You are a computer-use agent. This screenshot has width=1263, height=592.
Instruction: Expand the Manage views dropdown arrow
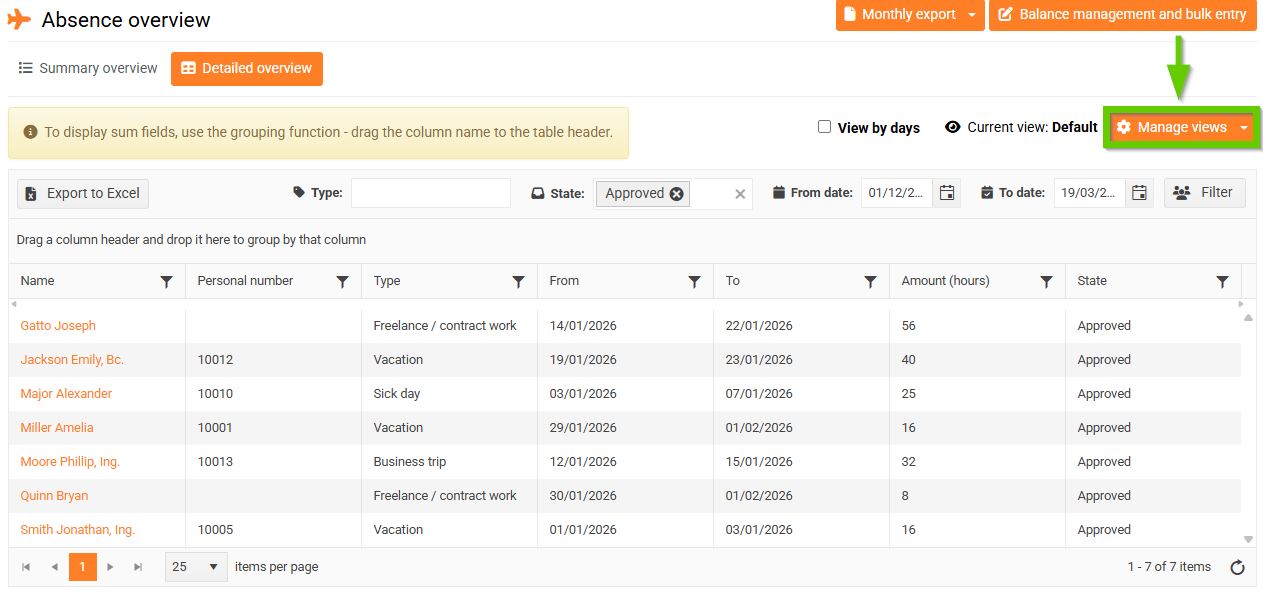tap(1244, 128)
